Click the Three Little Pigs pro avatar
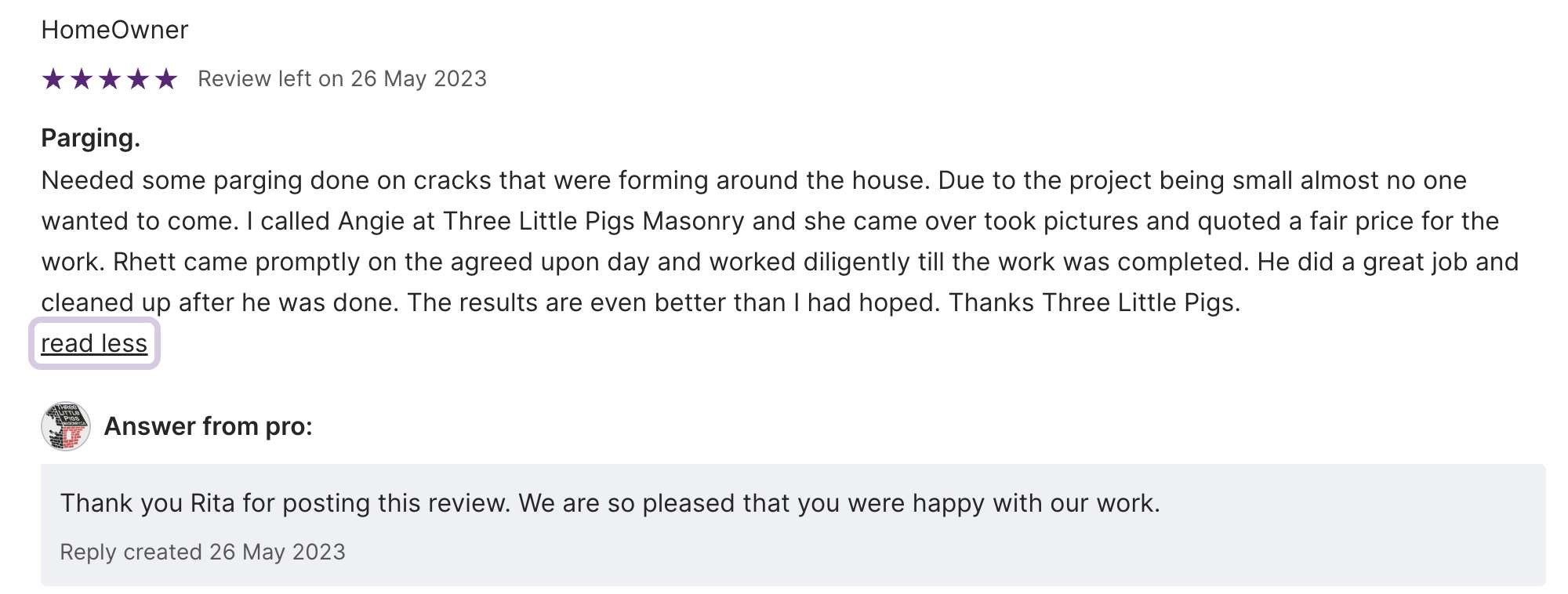Viewport: 1568px width, 594px height. coord(66,426)
